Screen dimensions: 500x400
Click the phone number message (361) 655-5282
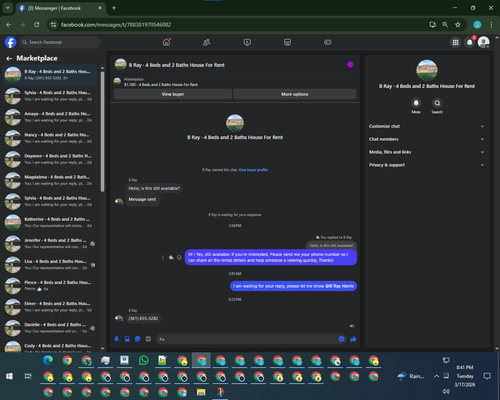[143, 318]
